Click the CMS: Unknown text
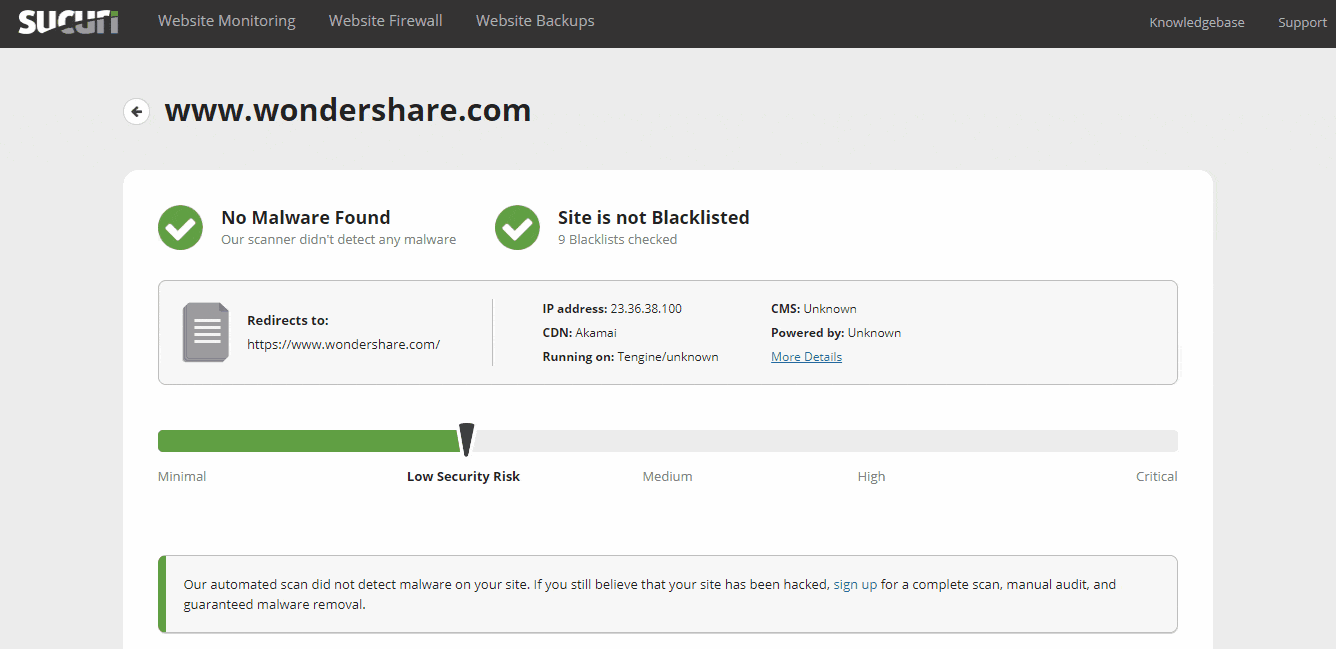 813,309
